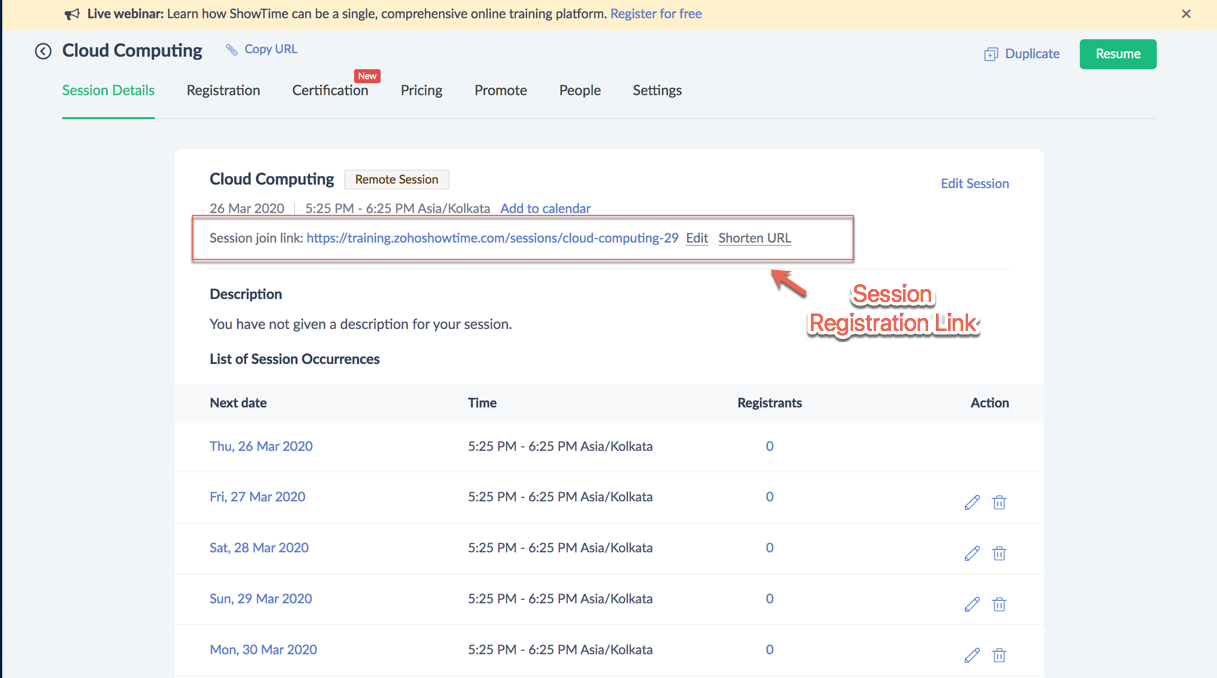Click the Duplicate button text

tap(1032, 54)
